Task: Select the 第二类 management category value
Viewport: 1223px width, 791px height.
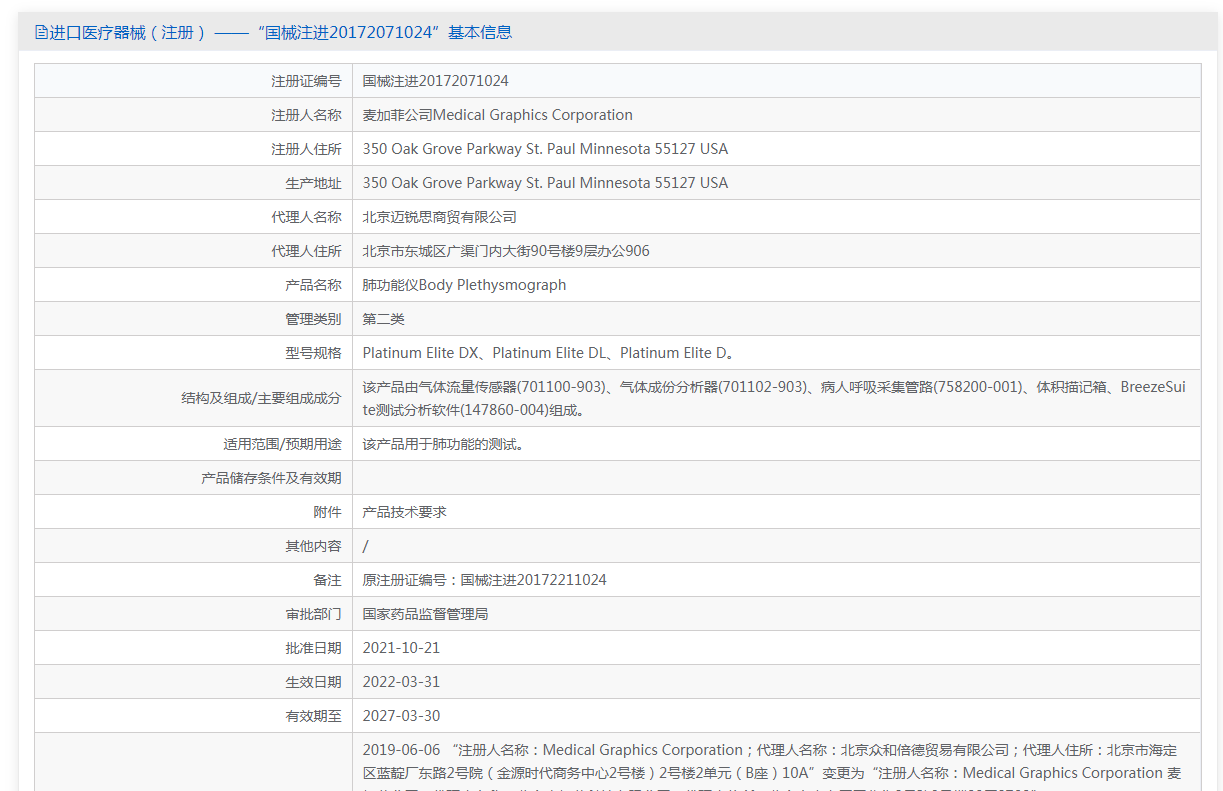Action: pyautogui.click(x=383, y=319)
